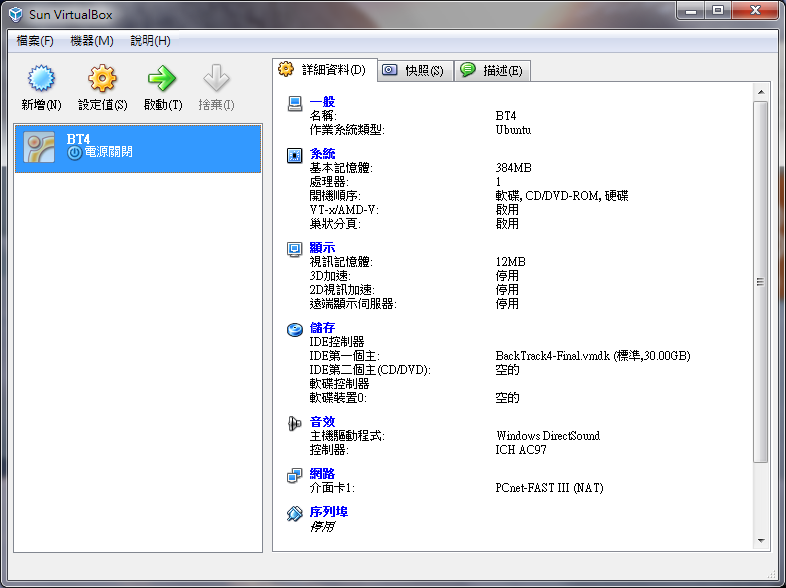The width and height of the screenshot is (786, 588).
Task: Click the gear icon on the Details tab
Action: [x=286, y=69]
